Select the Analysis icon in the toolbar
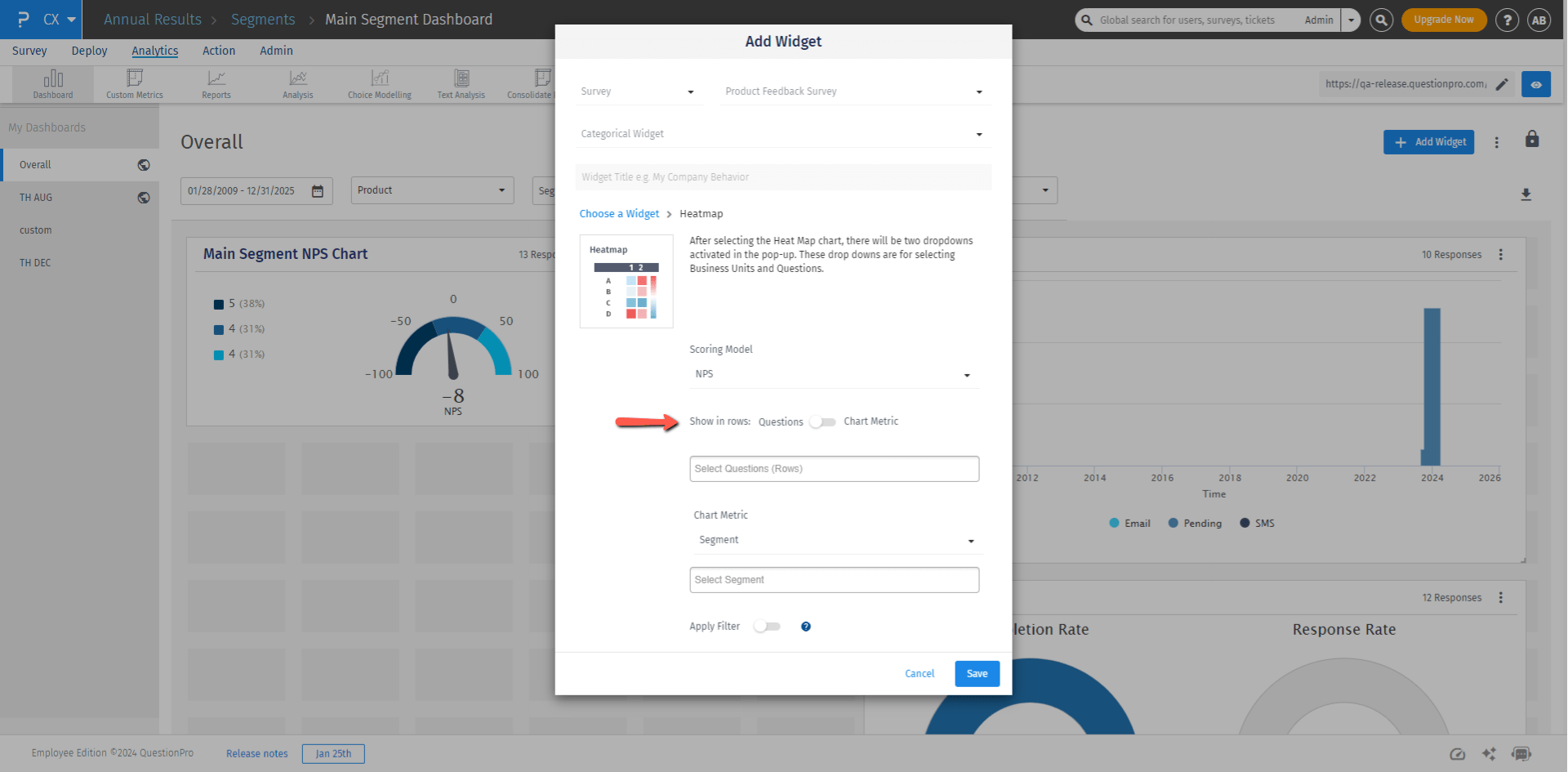Viewport: 1568px width, 772px height. pos(297,83)
